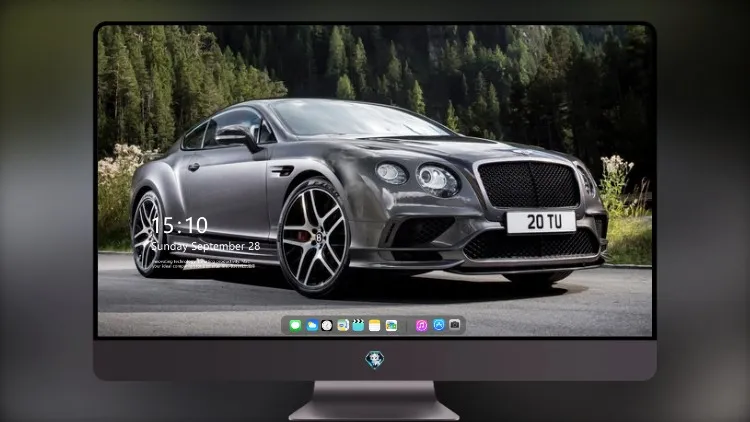Click the Sunday September 28 date text
This screenshot has height=422, width=750.
tap(206, 246)
